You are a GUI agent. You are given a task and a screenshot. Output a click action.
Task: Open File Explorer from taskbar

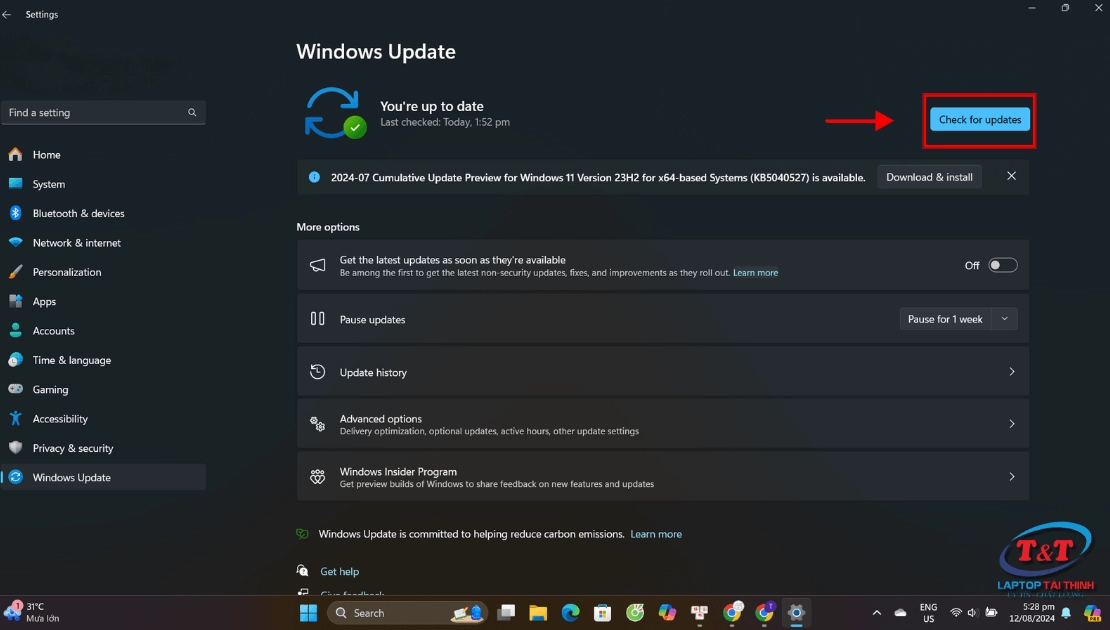[538, 613]
